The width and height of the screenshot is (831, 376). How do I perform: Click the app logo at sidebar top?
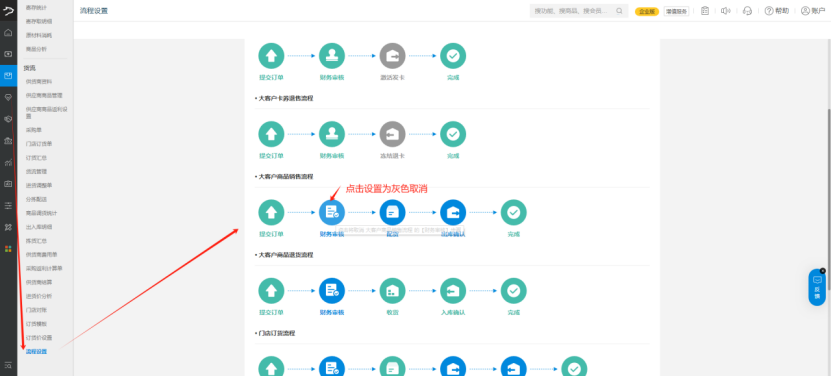pos(8,10)
